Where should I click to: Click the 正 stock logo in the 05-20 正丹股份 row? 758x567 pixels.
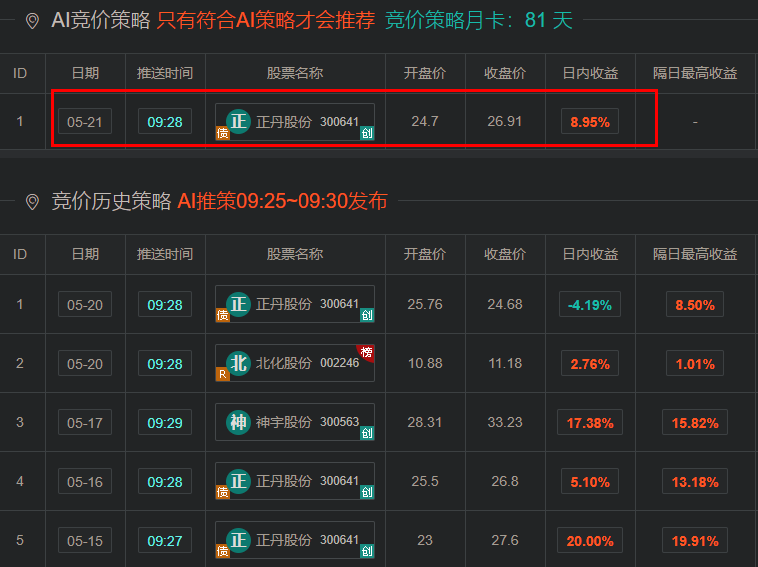click(x=238, y=304)
